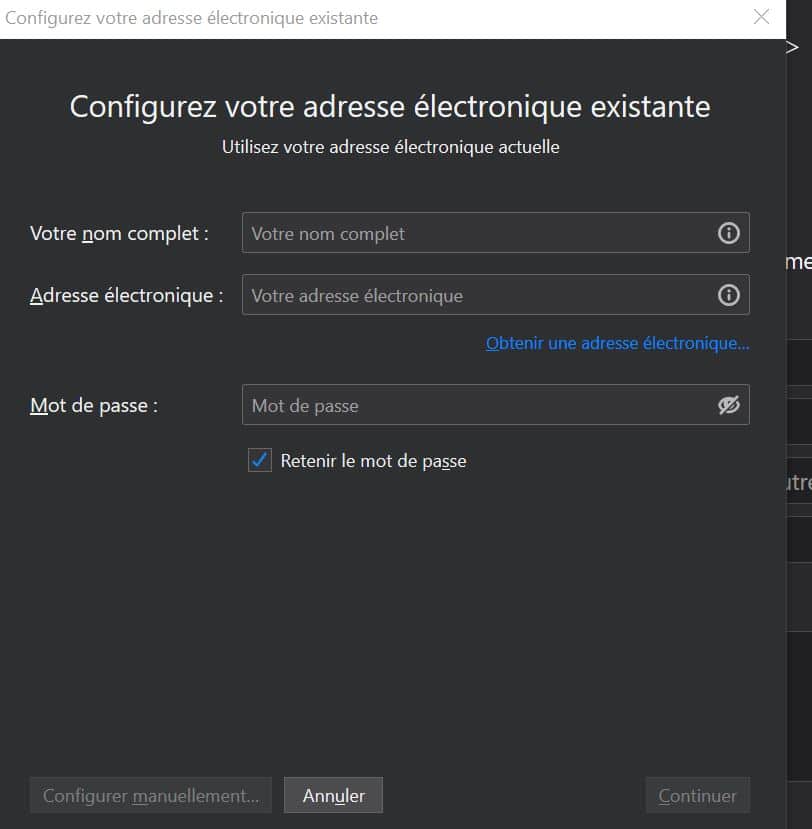Click the chevron arrow right of the dialog
Viewport: 812px width, 829px height.
[x=792, y=47]
